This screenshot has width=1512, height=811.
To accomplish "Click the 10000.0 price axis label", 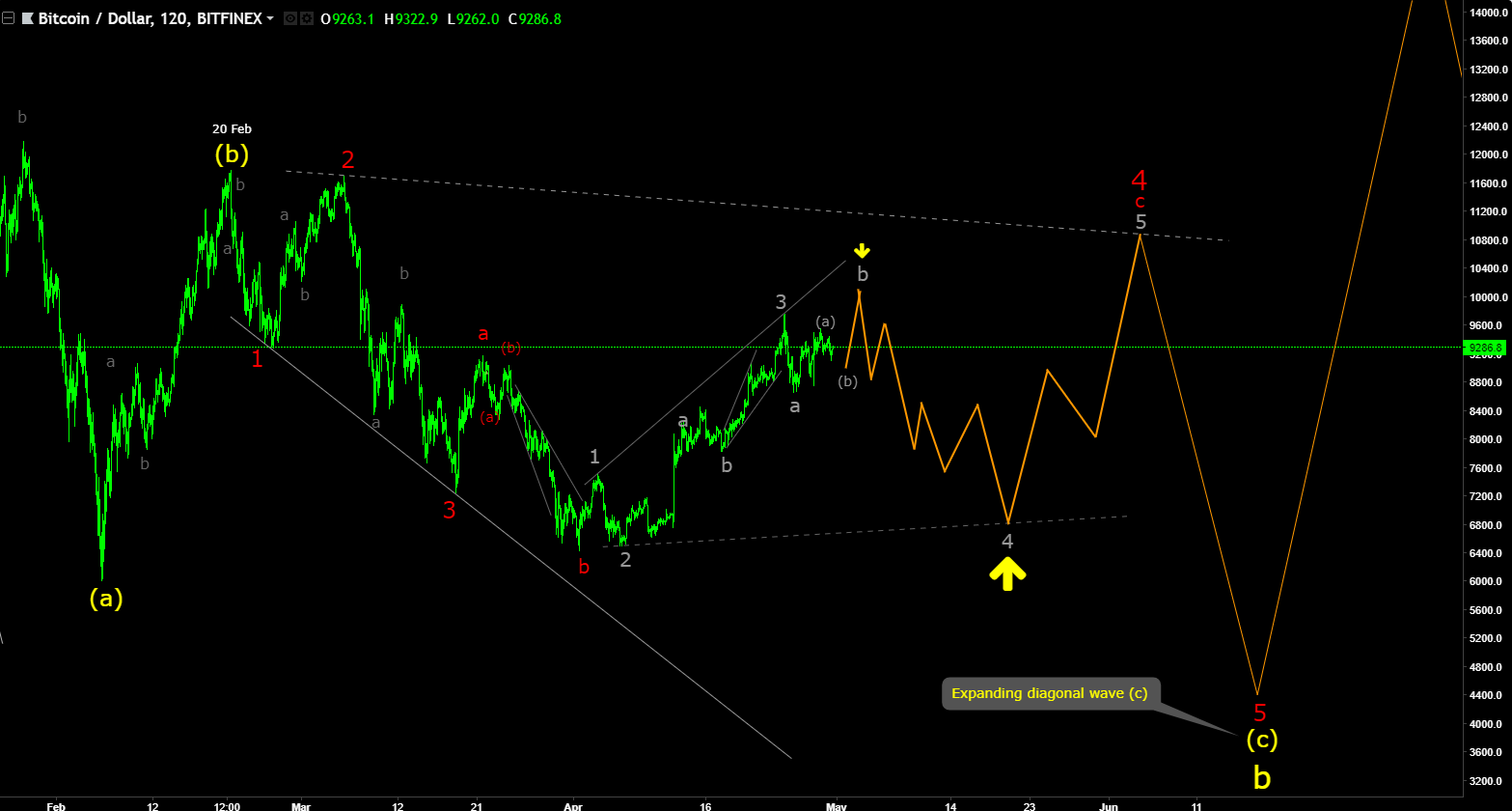I will pos(1487,297).
